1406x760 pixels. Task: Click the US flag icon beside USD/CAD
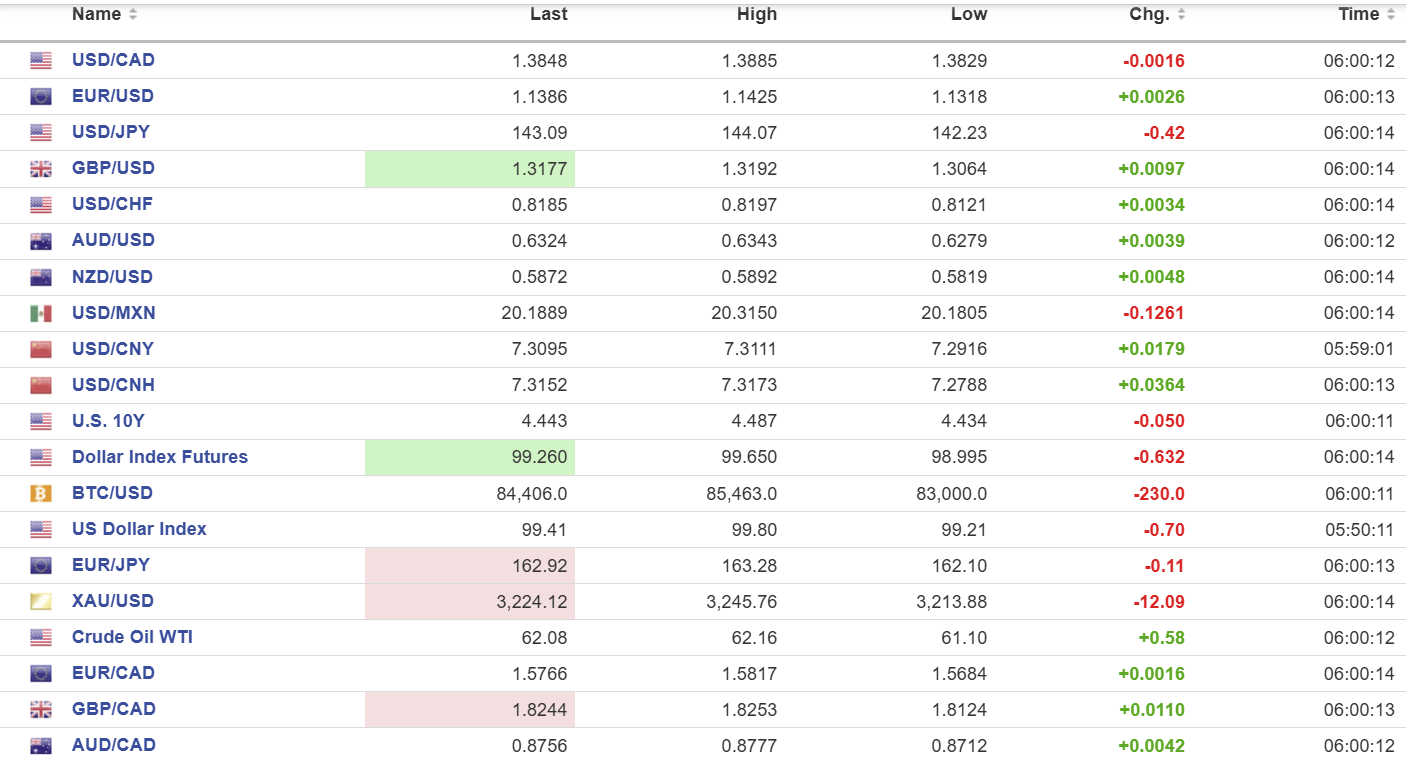click(x=40, y=61)
